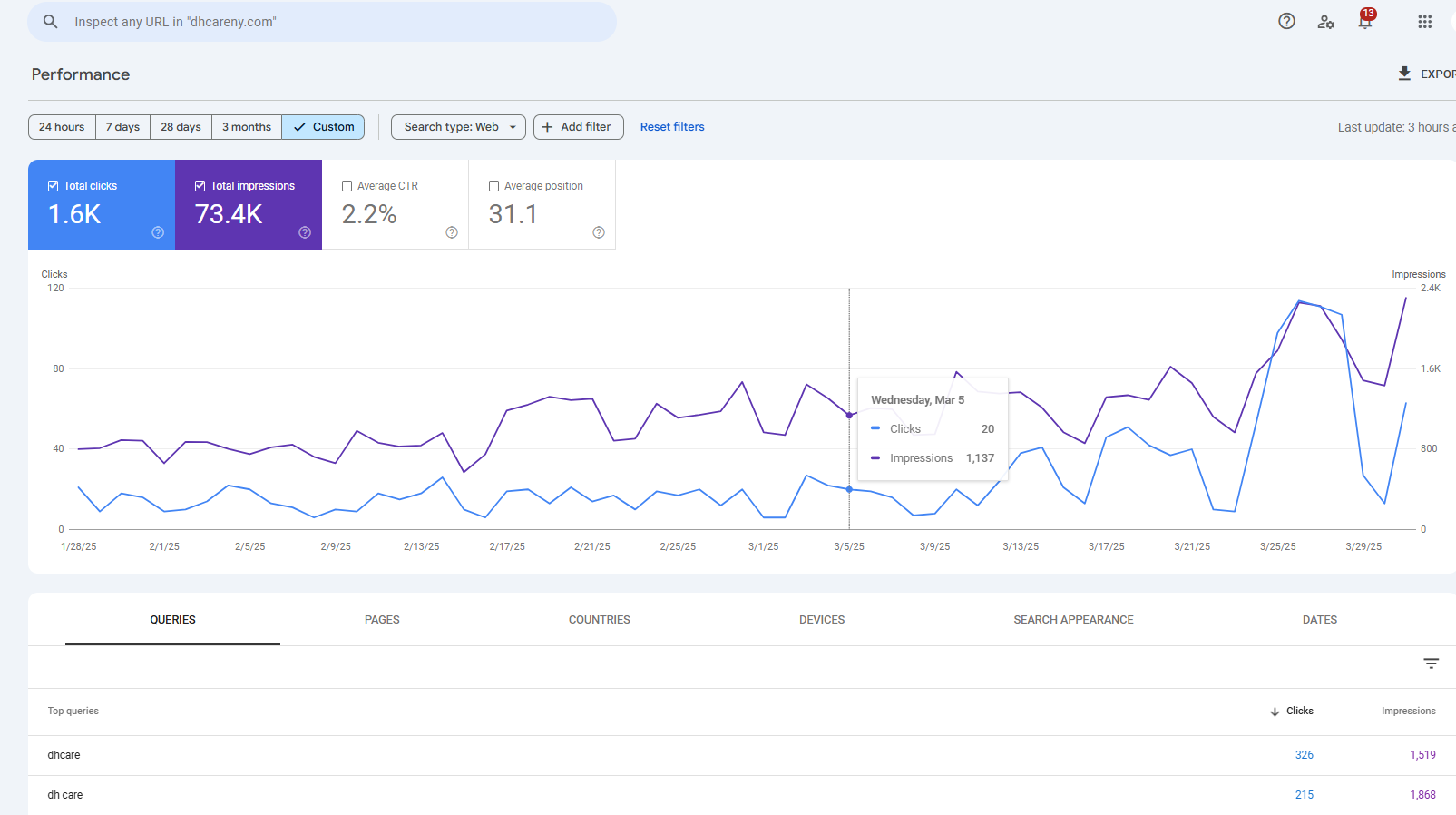
Task: Click the Export download icon
Action: tap(1404, 74)
